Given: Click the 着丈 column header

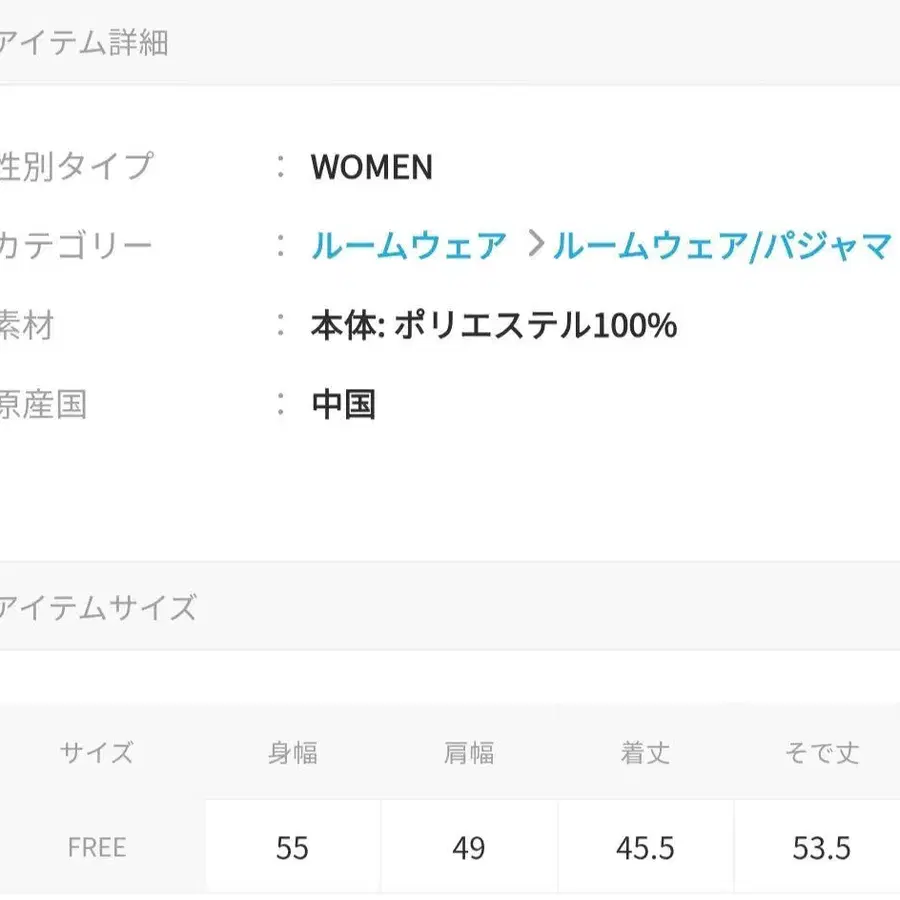Looking at the screenshot, I should point(647,753).
